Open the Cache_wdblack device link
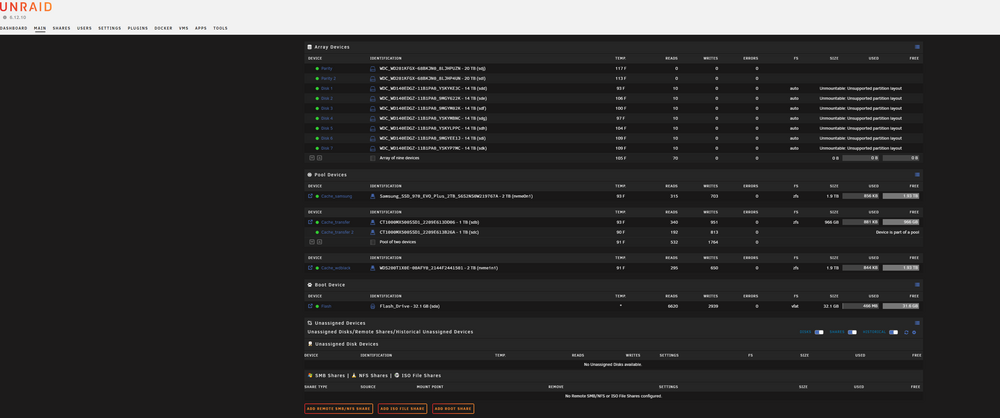Screen dimensions: 1000x418 [335, 268]
